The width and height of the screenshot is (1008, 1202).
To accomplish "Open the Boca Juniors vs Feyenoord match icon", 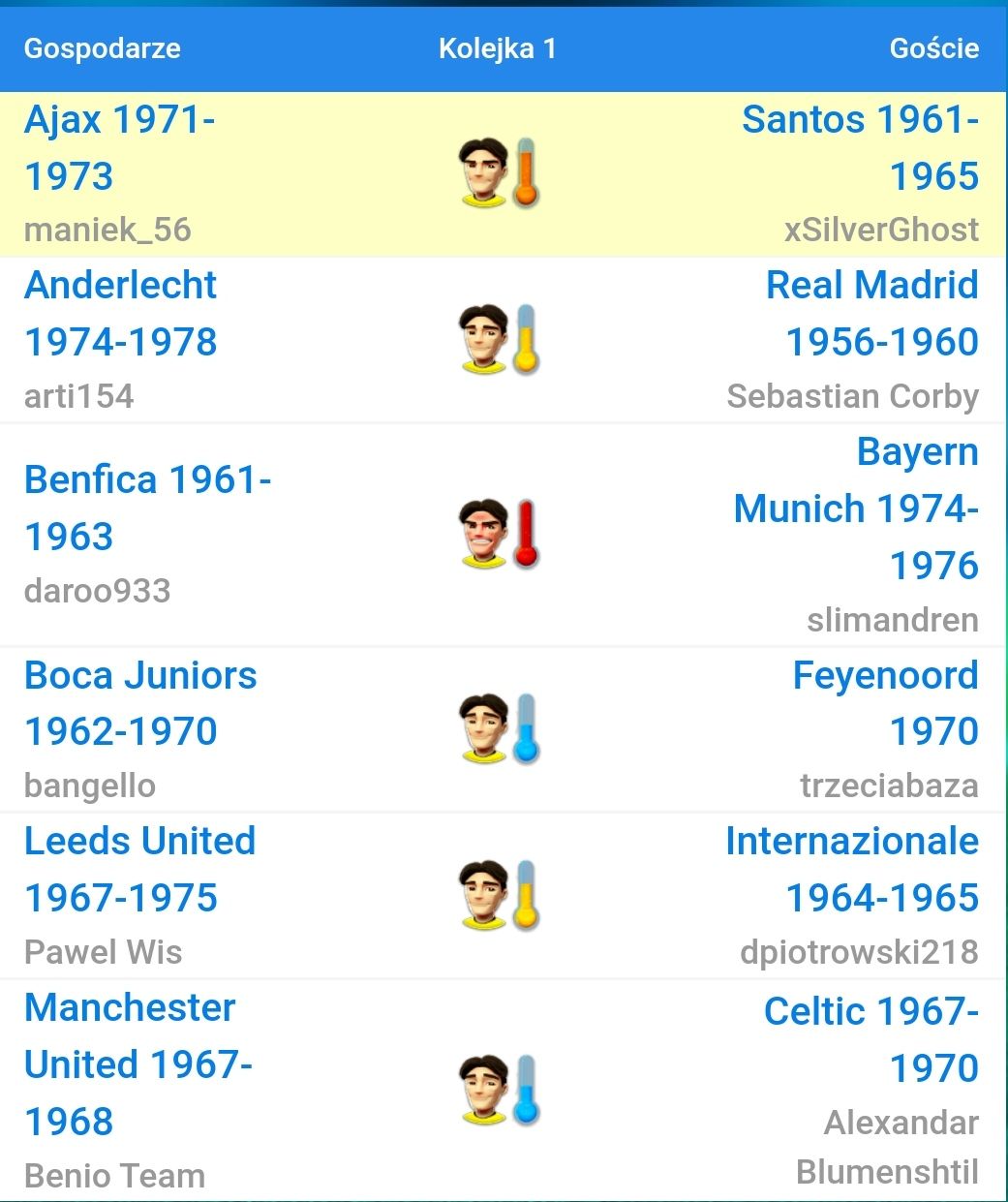I will pos(499,728).
